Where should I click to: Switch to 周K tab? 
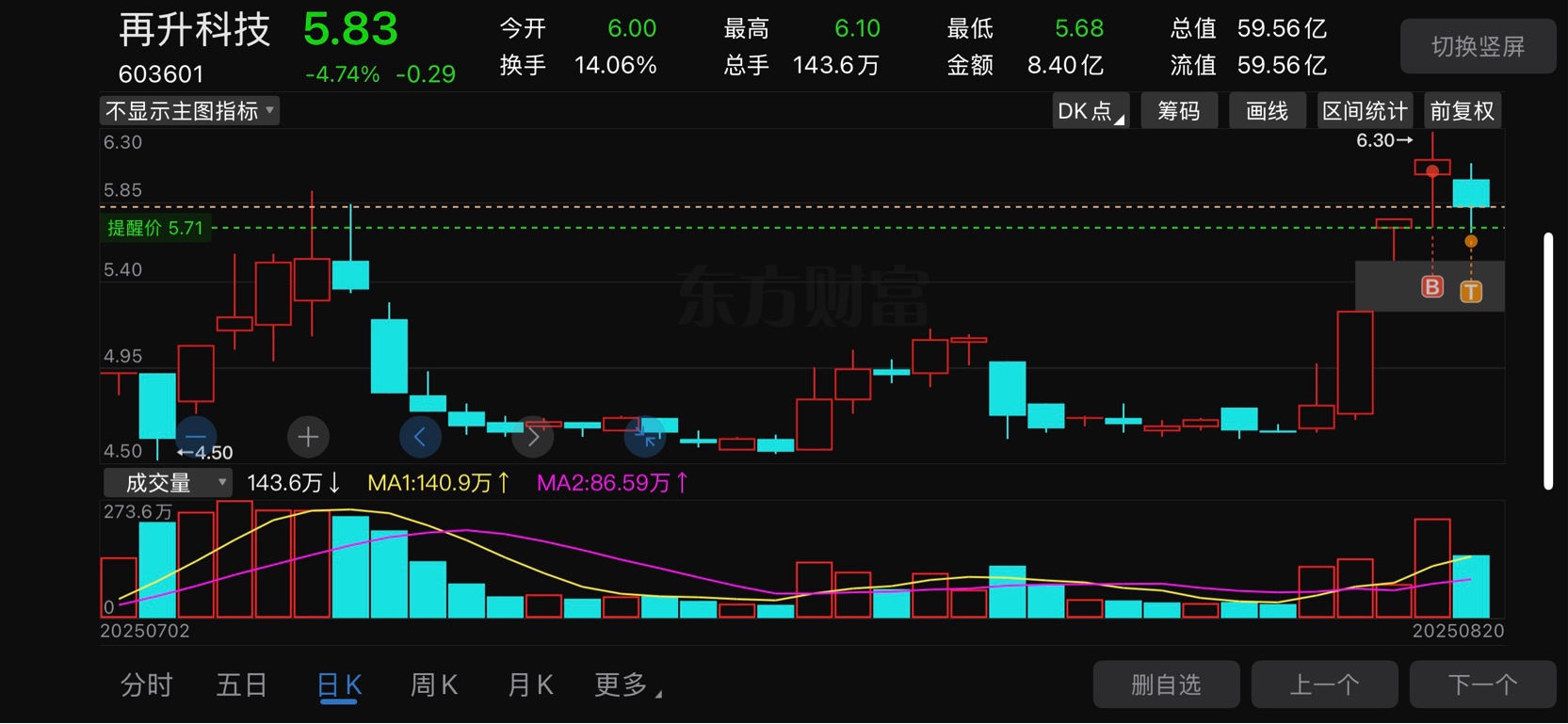pyautogui.click(x=434, y=685)
